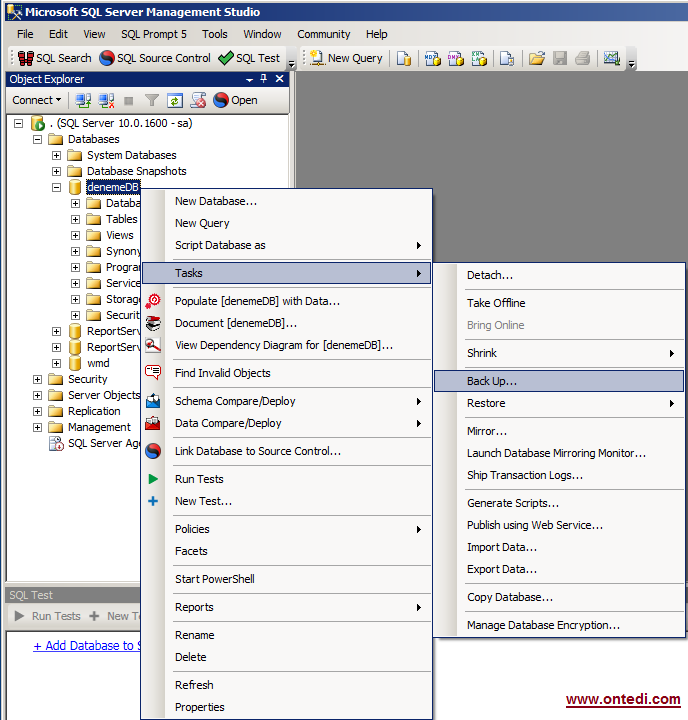Open the Restore submenu

559,403
